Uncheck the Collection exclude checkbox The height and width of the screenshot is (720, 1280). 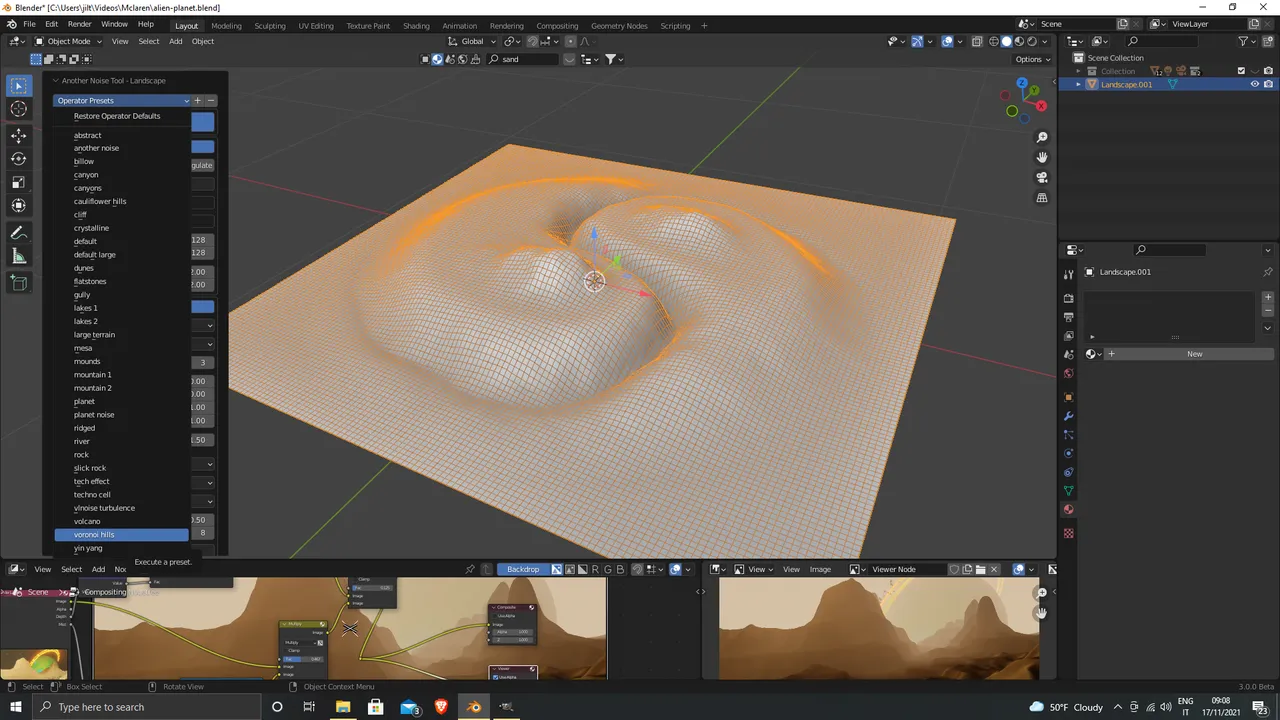point(1241,71)
